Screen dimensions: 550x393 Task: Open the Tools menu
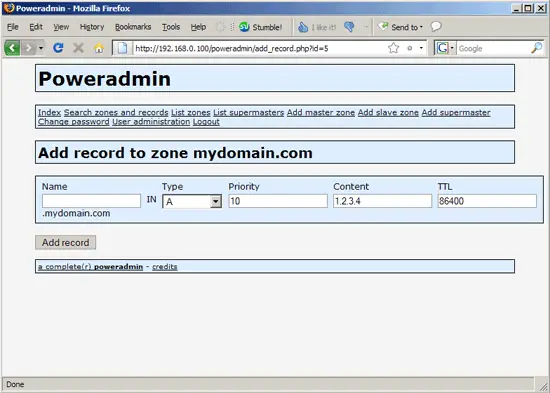point(171,27)
